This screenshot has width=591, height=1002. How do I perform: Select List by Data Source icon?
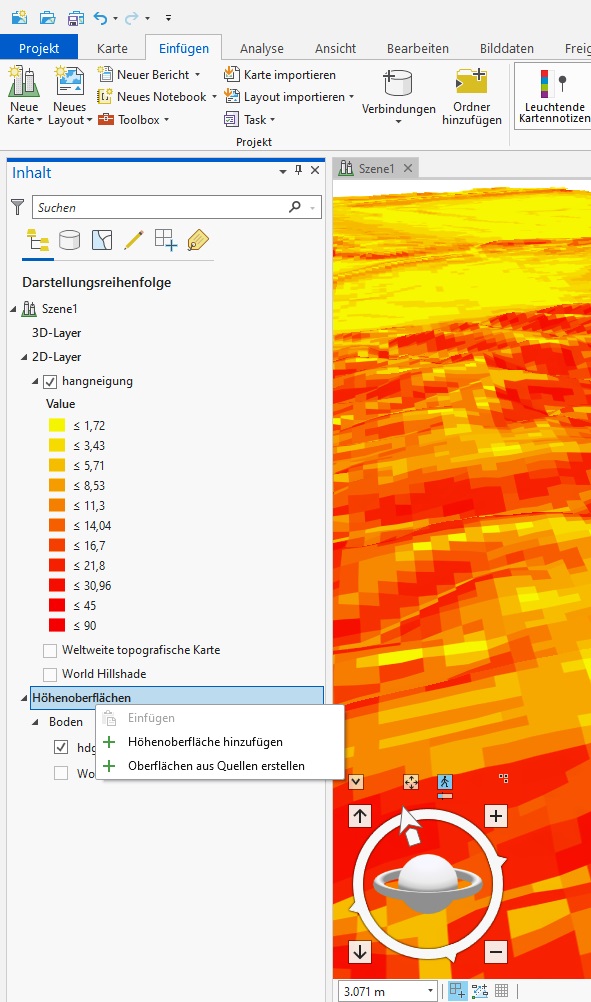click(x=70, y=240)
